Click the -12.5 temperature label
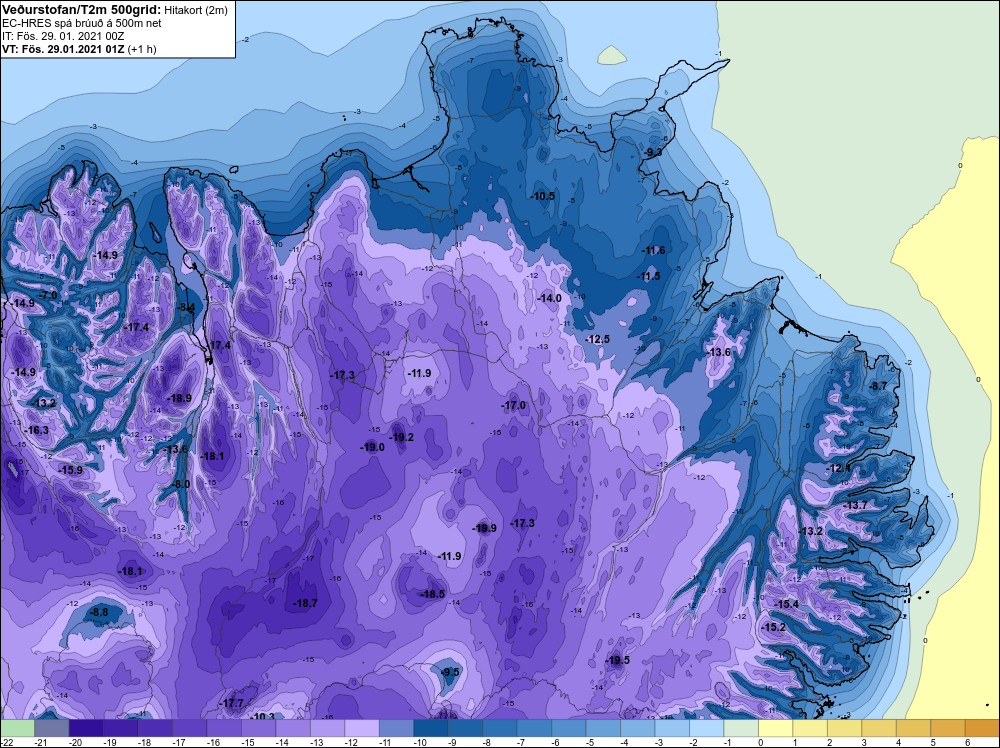The image size is (1000, 748). [597, 339]
